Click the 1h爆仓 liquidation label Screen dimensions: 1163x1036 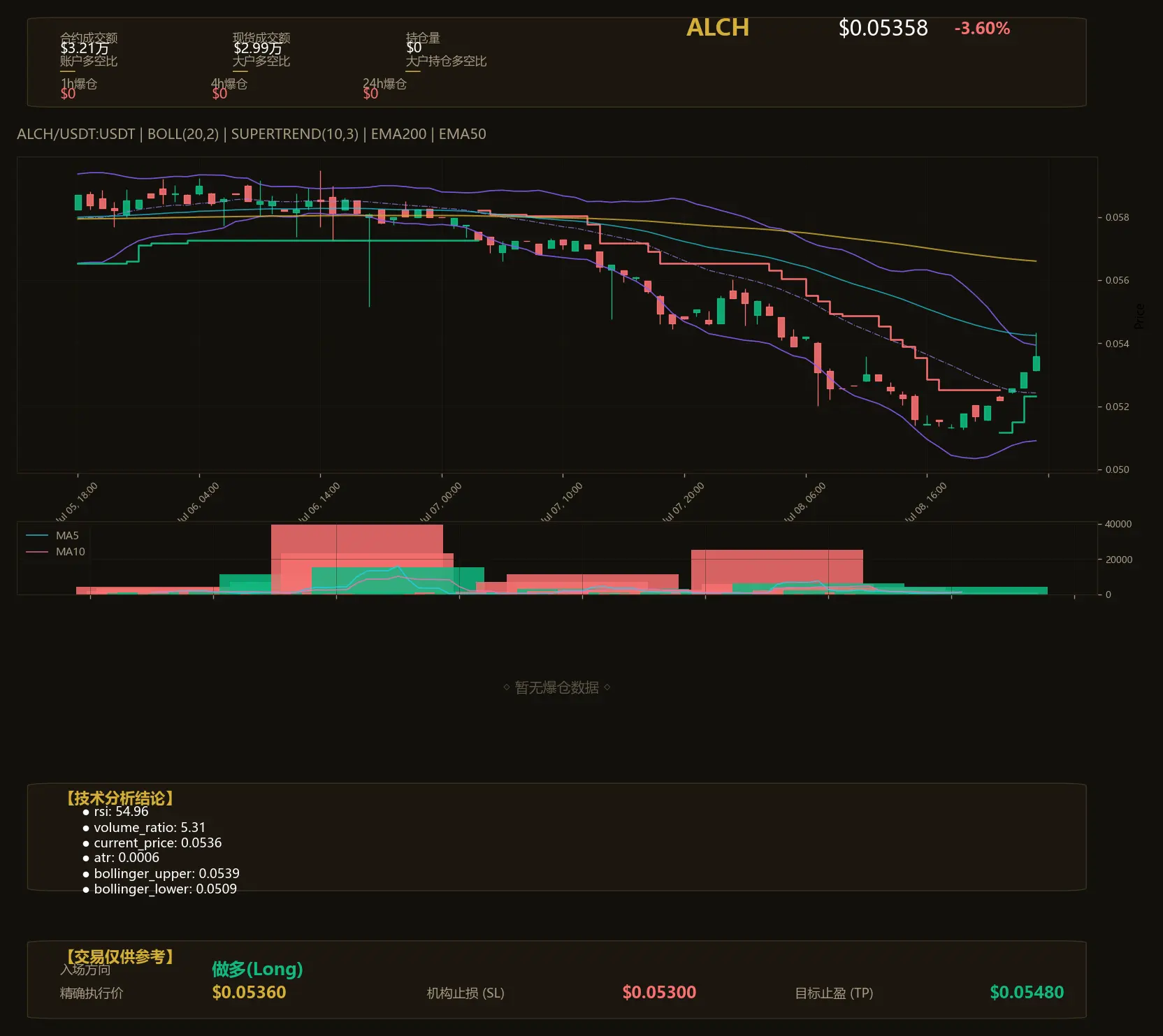tap(79, 84)
